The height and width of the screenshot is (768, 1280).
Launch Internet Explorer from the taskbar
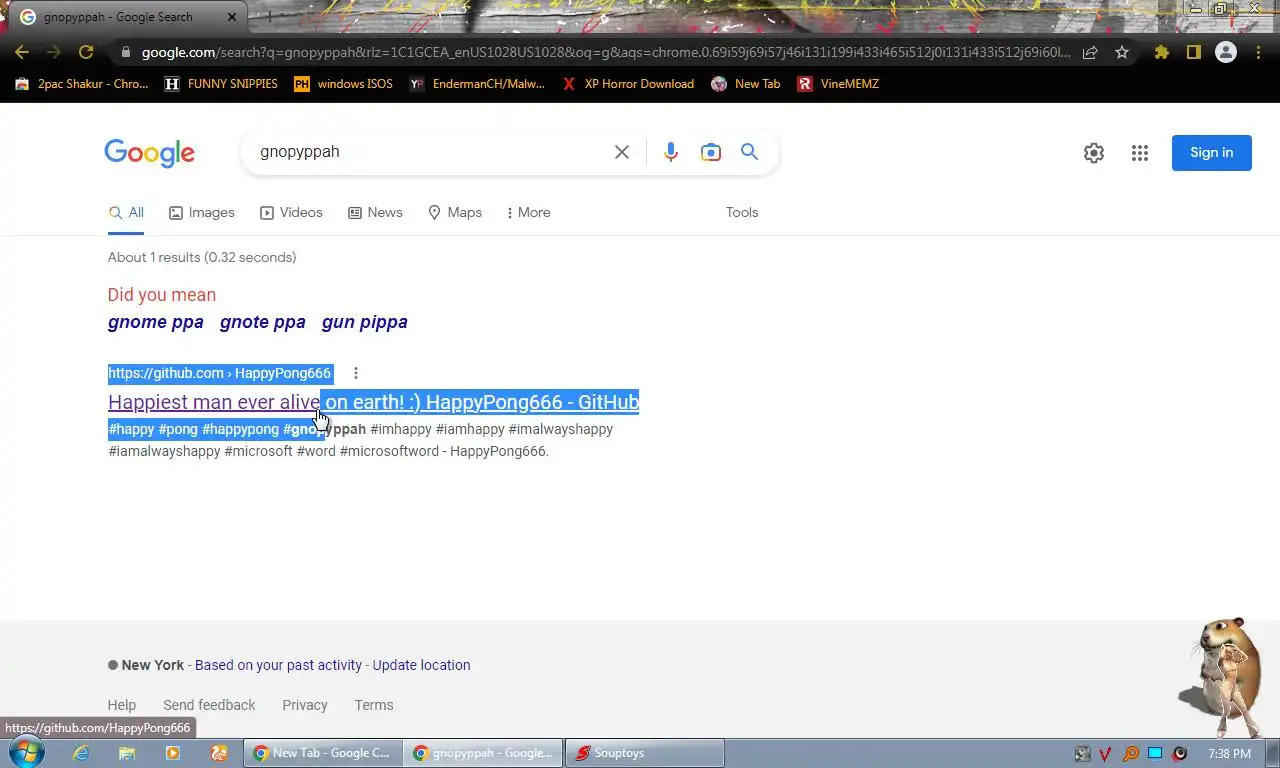click(80, 753)
